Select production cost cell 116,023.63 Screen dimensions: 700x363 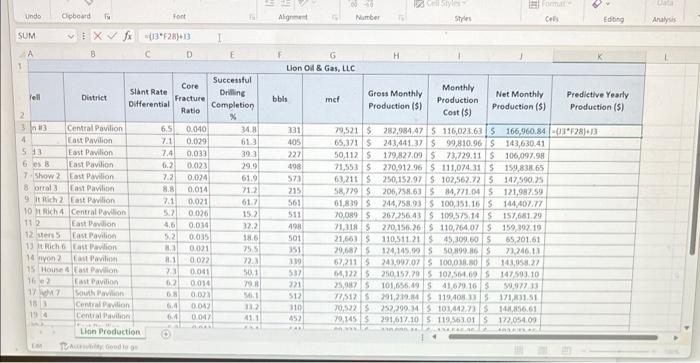click(457, 131)
